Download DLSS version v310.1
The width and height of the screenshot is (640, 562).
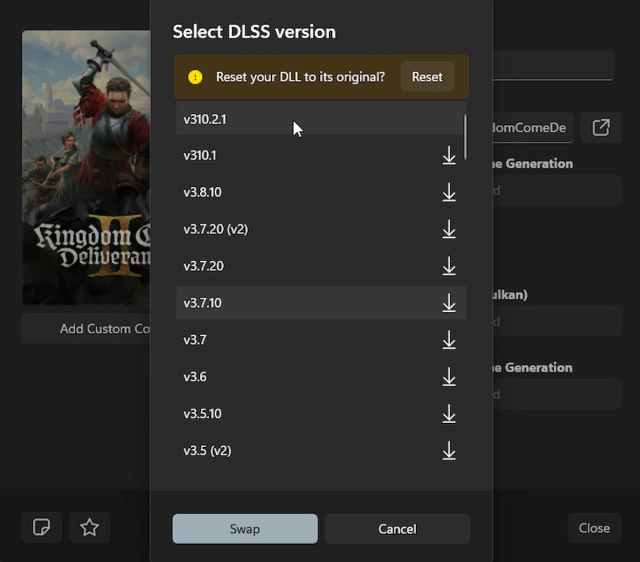[x=449, y=156]
